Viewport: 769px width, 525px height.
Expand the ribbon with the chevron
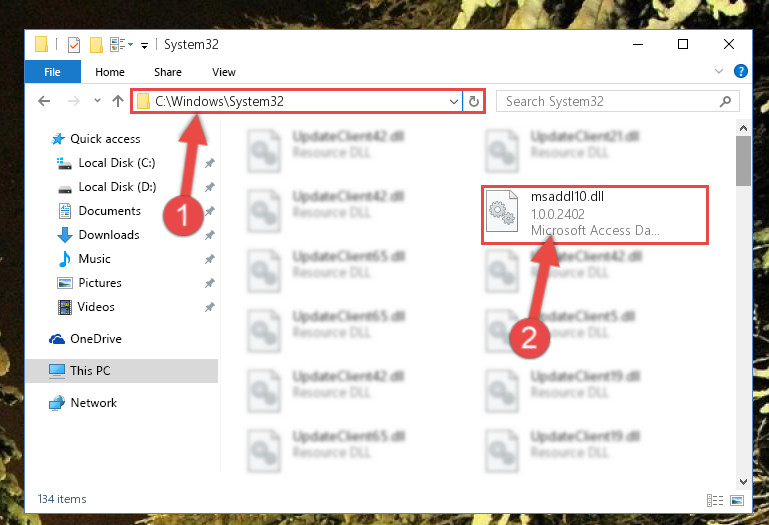point(719,71)
